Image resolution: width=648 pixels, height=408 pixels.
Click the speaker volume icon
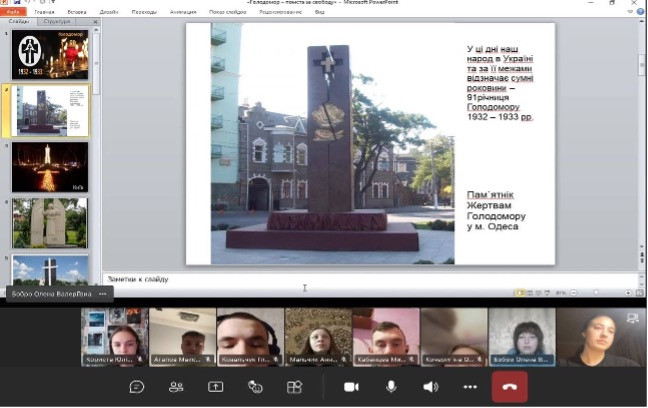point(430,387)
